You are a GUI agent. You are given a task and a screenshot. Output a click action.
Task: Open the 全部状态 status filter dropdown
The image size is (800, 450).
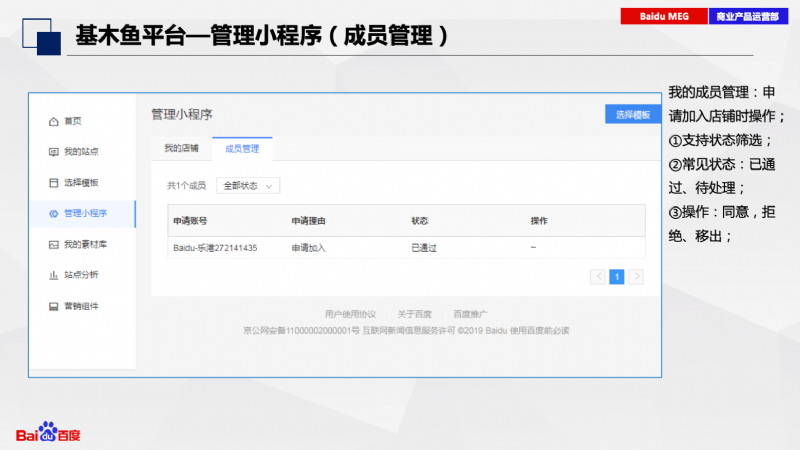248,186
